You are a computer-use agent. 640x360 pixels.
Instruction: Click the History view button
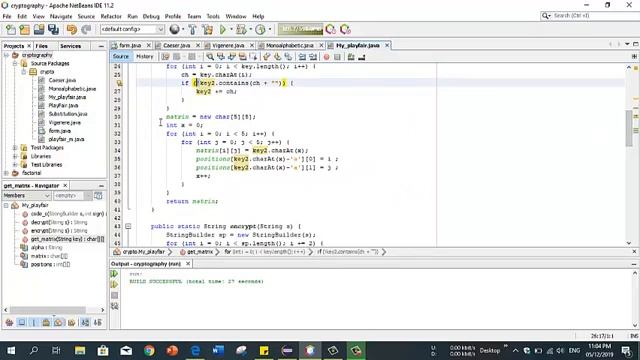[144, 57]
